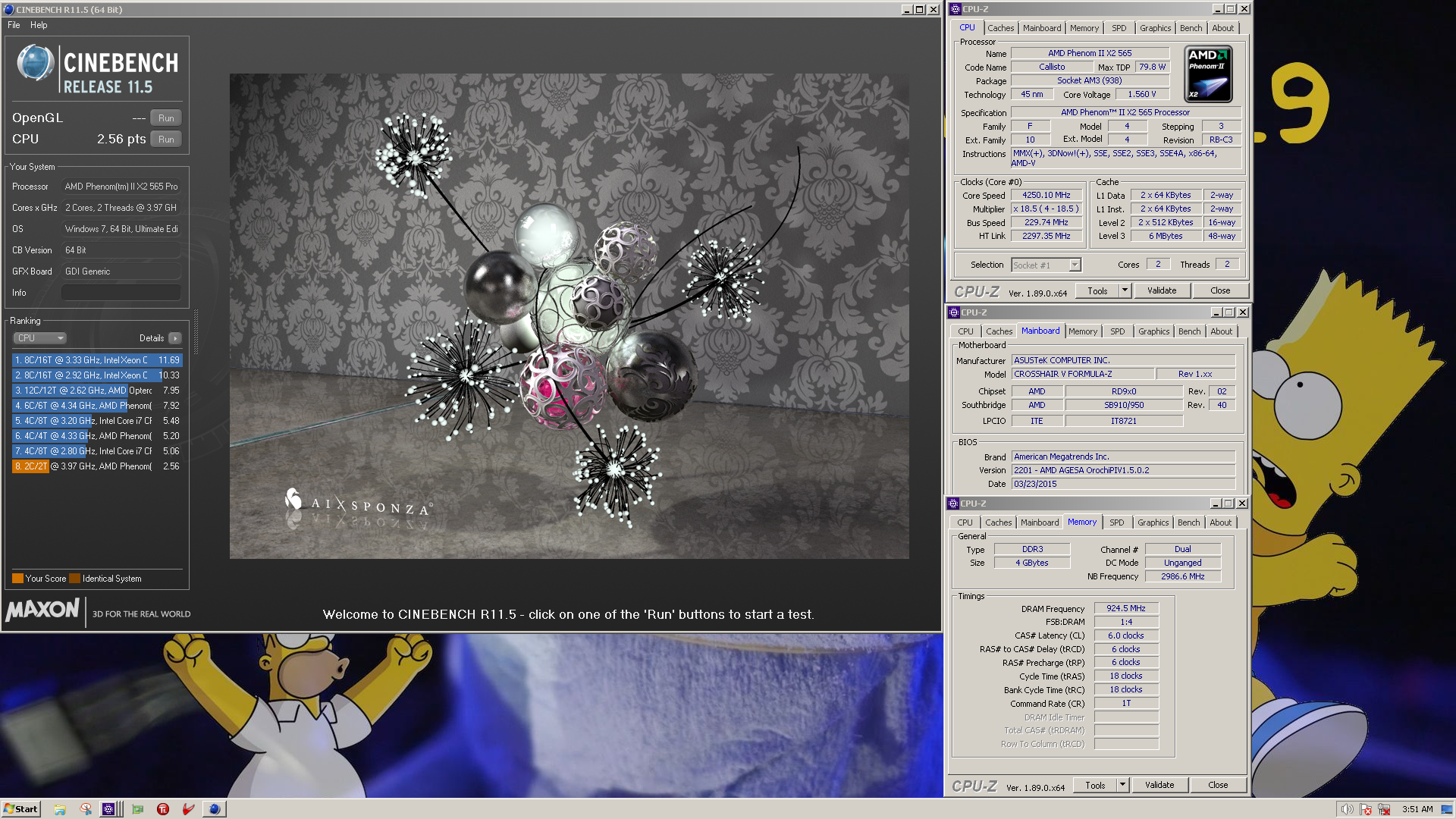Open the CPU ranking category dropdown
Image resolution: width=1456 pixels, height=819 pixels.
(39, 338)
